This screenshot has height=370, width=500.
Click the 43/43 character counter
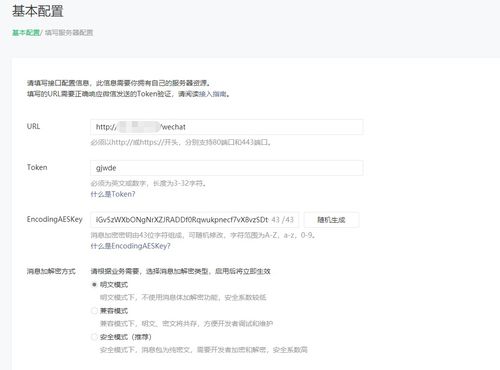[283, 220]
